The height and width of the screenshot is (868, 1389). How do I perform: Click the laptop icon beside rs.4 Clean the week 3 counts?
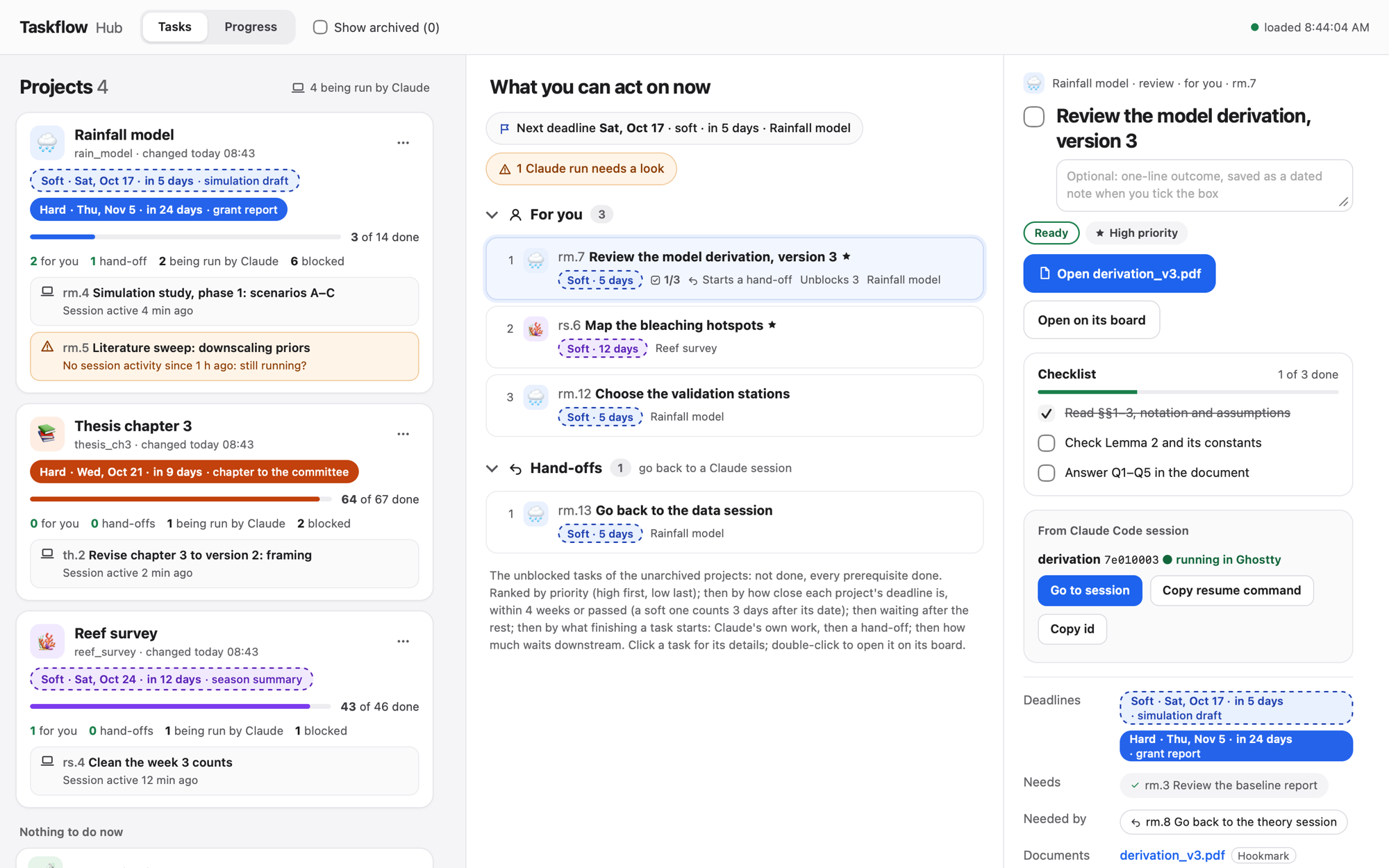[47, 761]
